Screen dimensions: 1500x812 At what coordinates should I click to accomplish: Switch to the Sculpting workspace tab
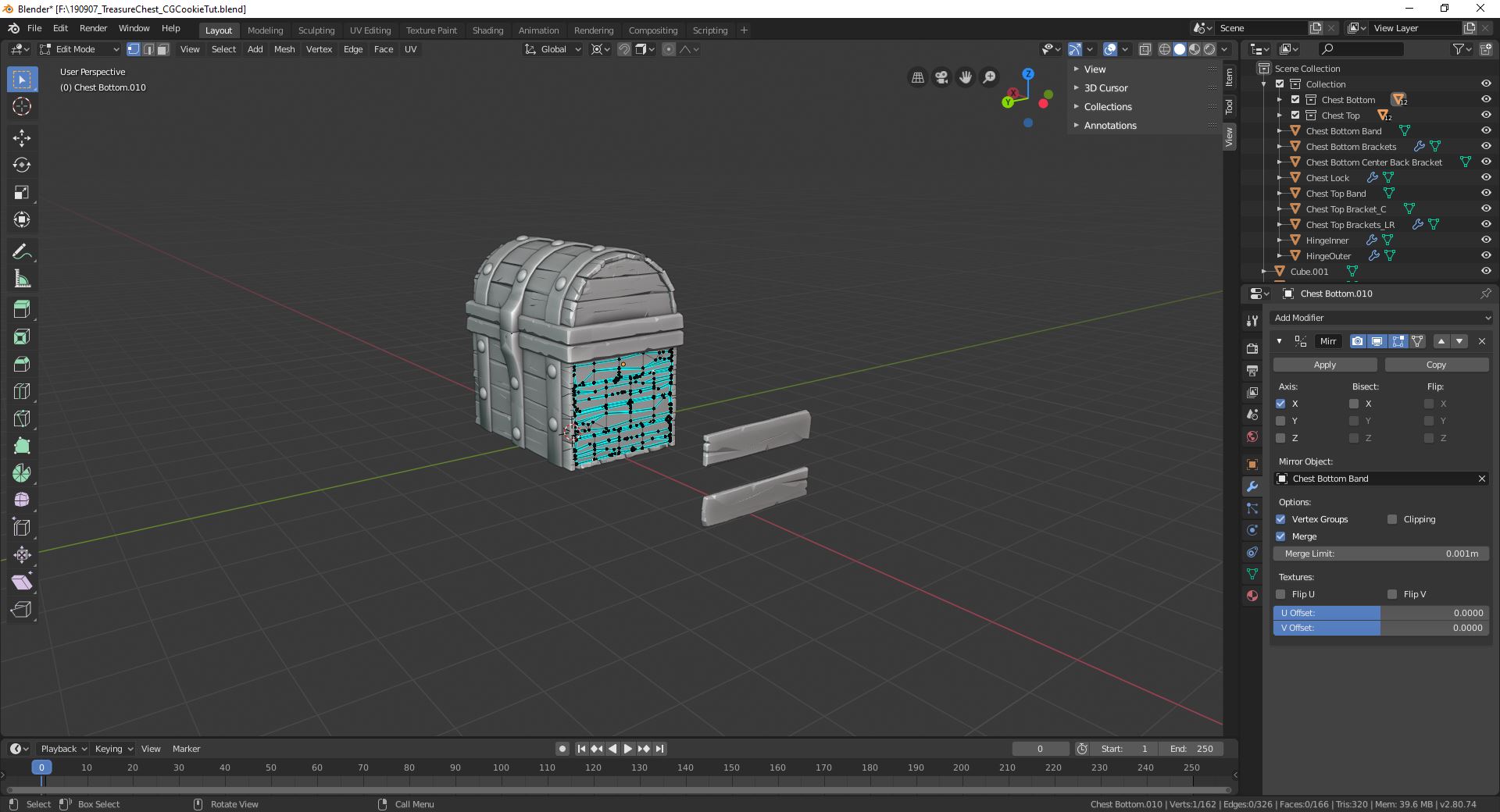coord(316,30)
